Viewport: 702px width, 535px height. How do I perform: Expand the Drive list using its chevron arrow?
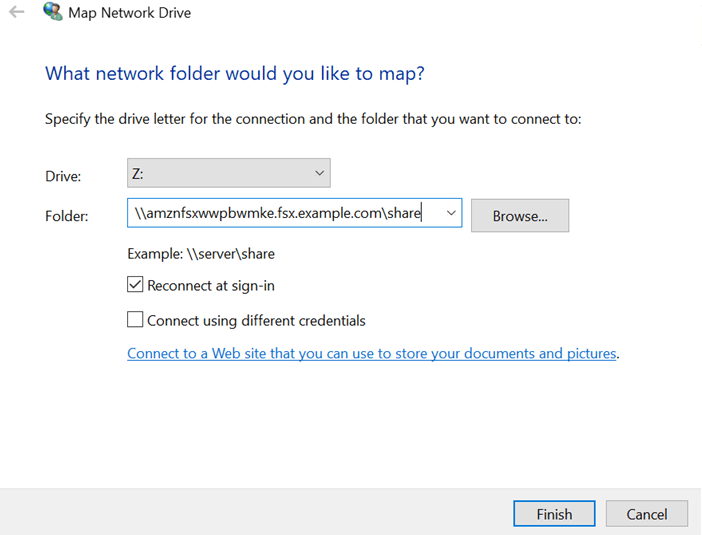point(319,174)
